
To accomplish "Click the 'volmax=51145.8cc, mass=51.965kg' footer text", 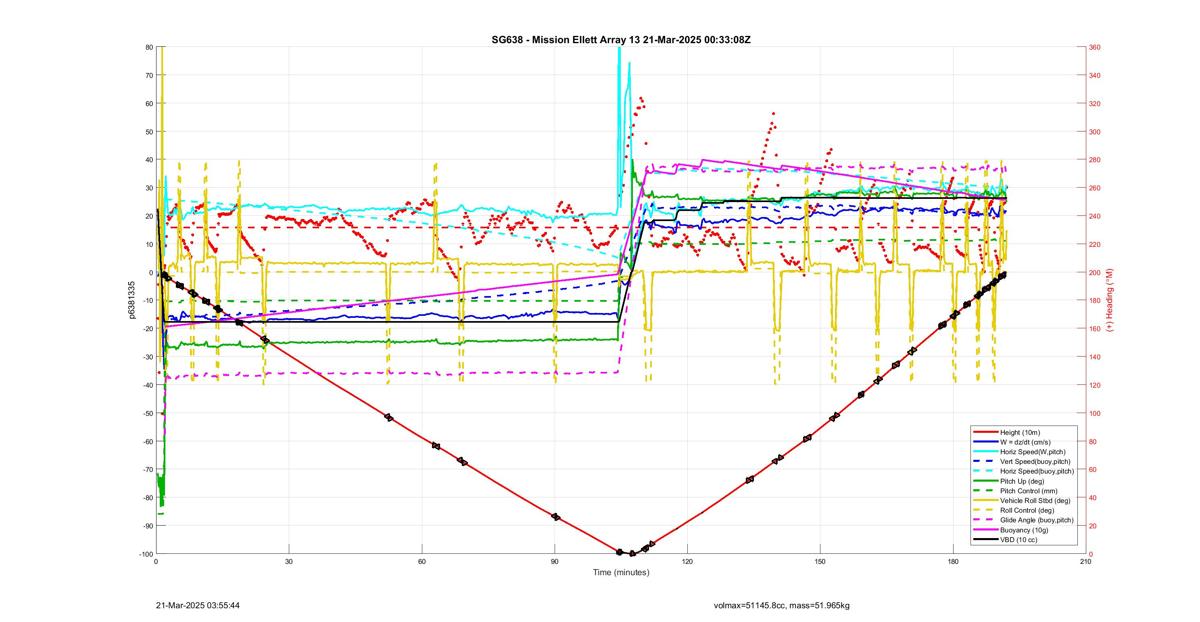I will pos(781,605).
